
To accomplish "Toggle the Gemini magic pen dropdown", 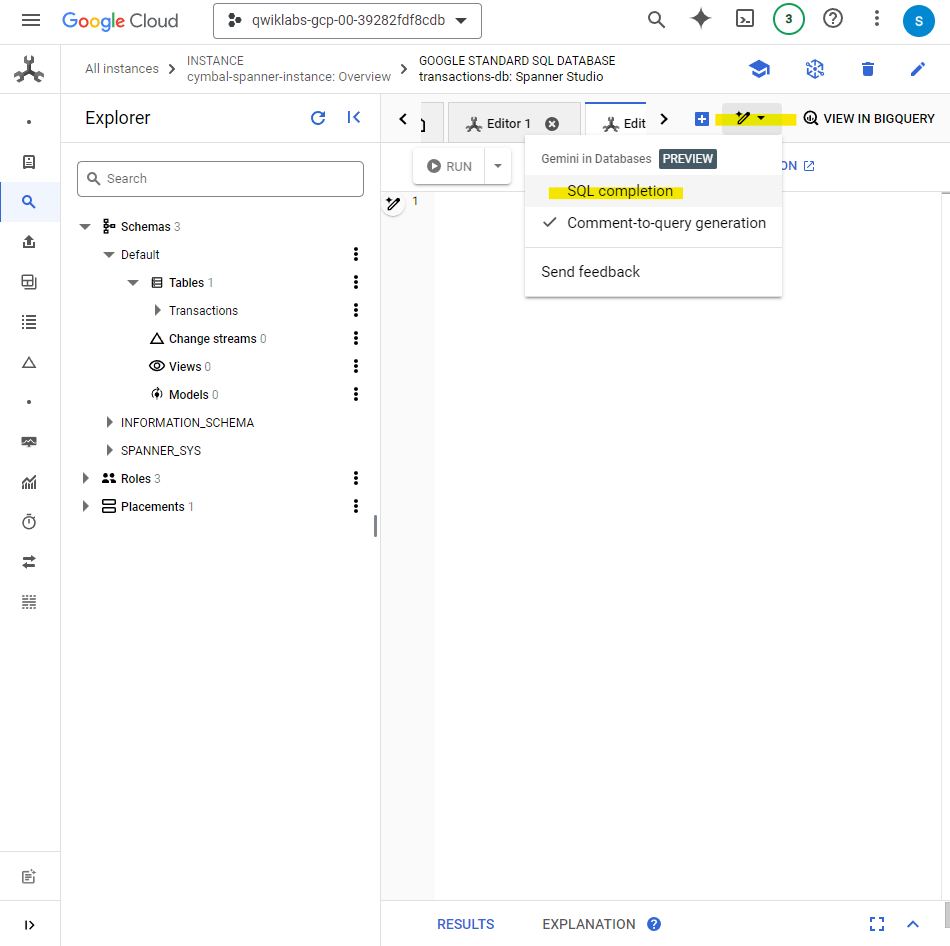I will [x=751, y=118].
